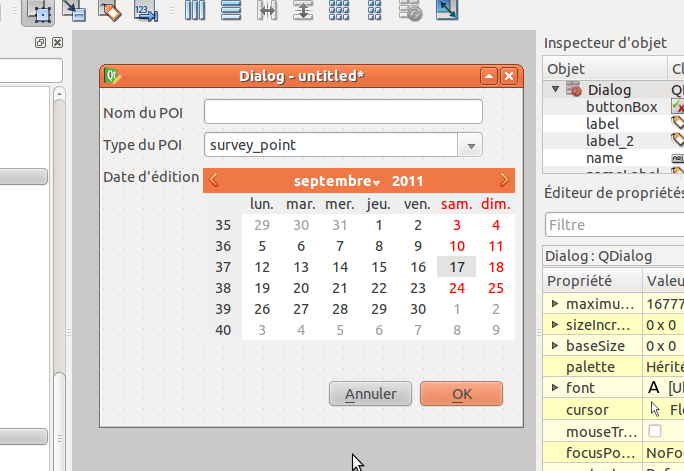The width and height of the screenshot is (684, 471).
Task: Expand the font property row
Action: (x=555, y=387)
